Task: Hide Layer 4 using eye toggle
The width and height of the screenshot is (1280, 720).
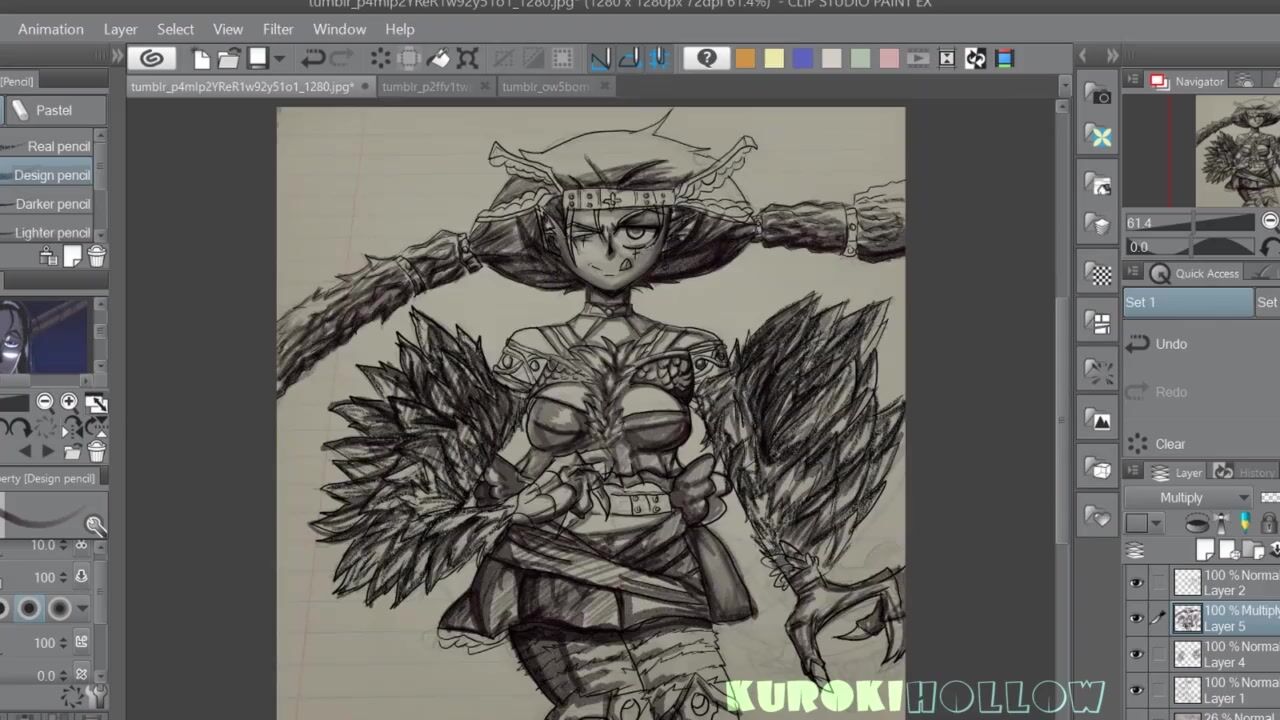Action: [x=1136, y=654]
